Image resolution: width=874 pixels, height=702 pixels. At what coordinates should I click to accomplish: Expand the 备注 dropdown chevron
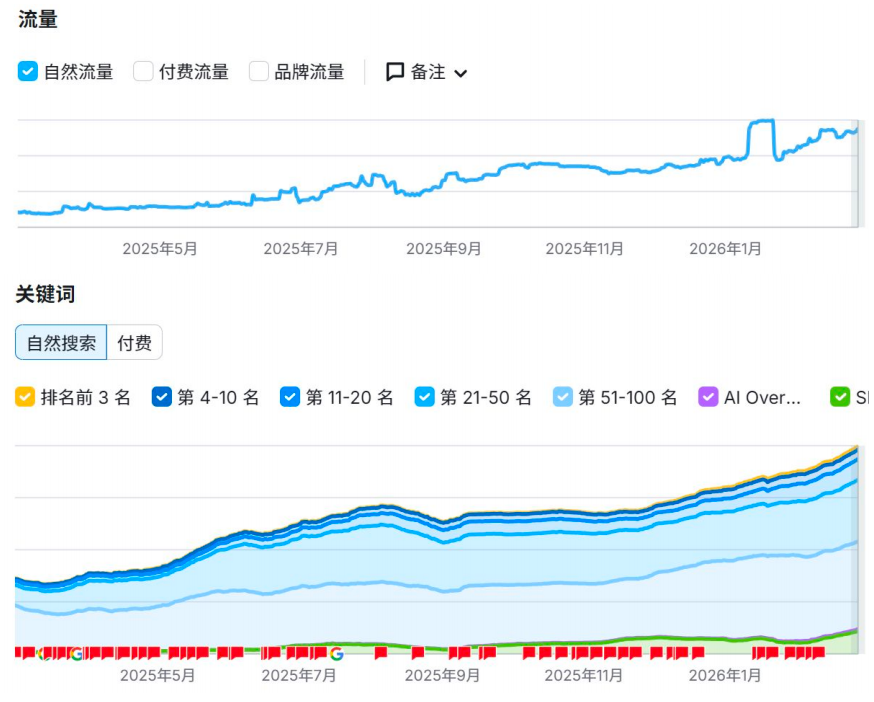pyautogui.click(x=461, y=73)
